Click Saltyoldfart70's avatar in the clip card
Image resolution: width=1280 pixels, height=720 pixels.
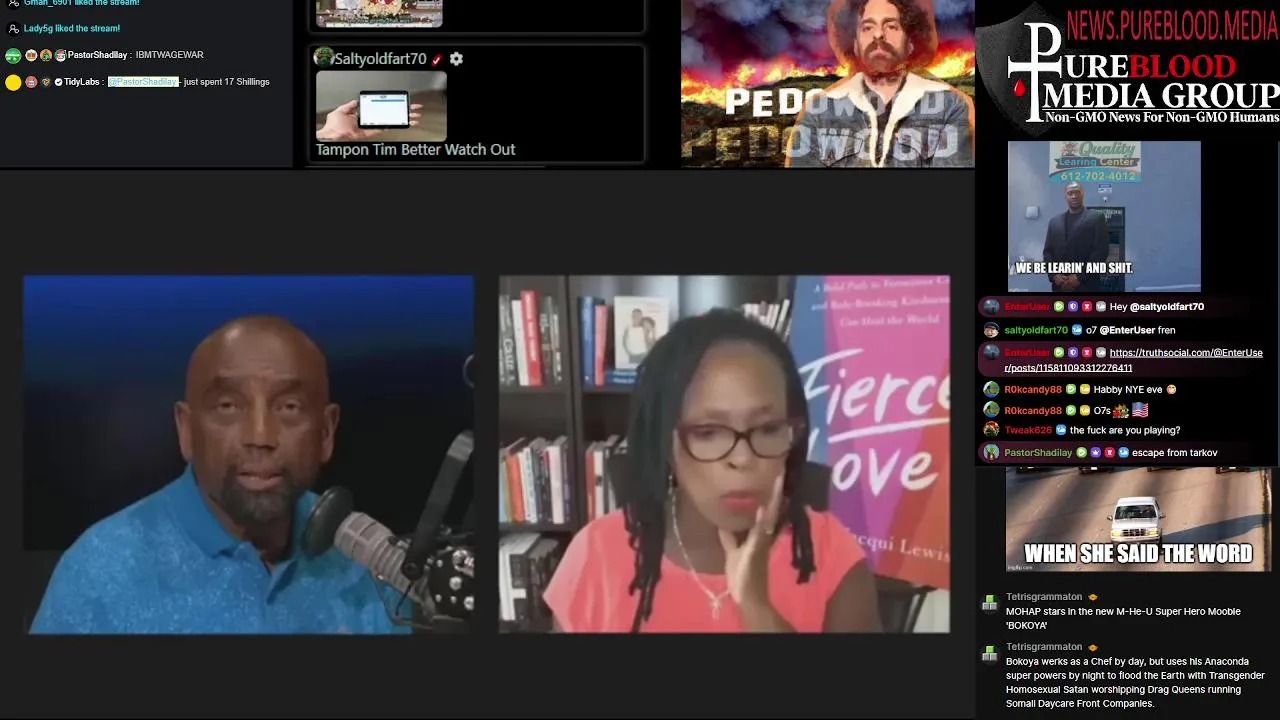[323, 58]
